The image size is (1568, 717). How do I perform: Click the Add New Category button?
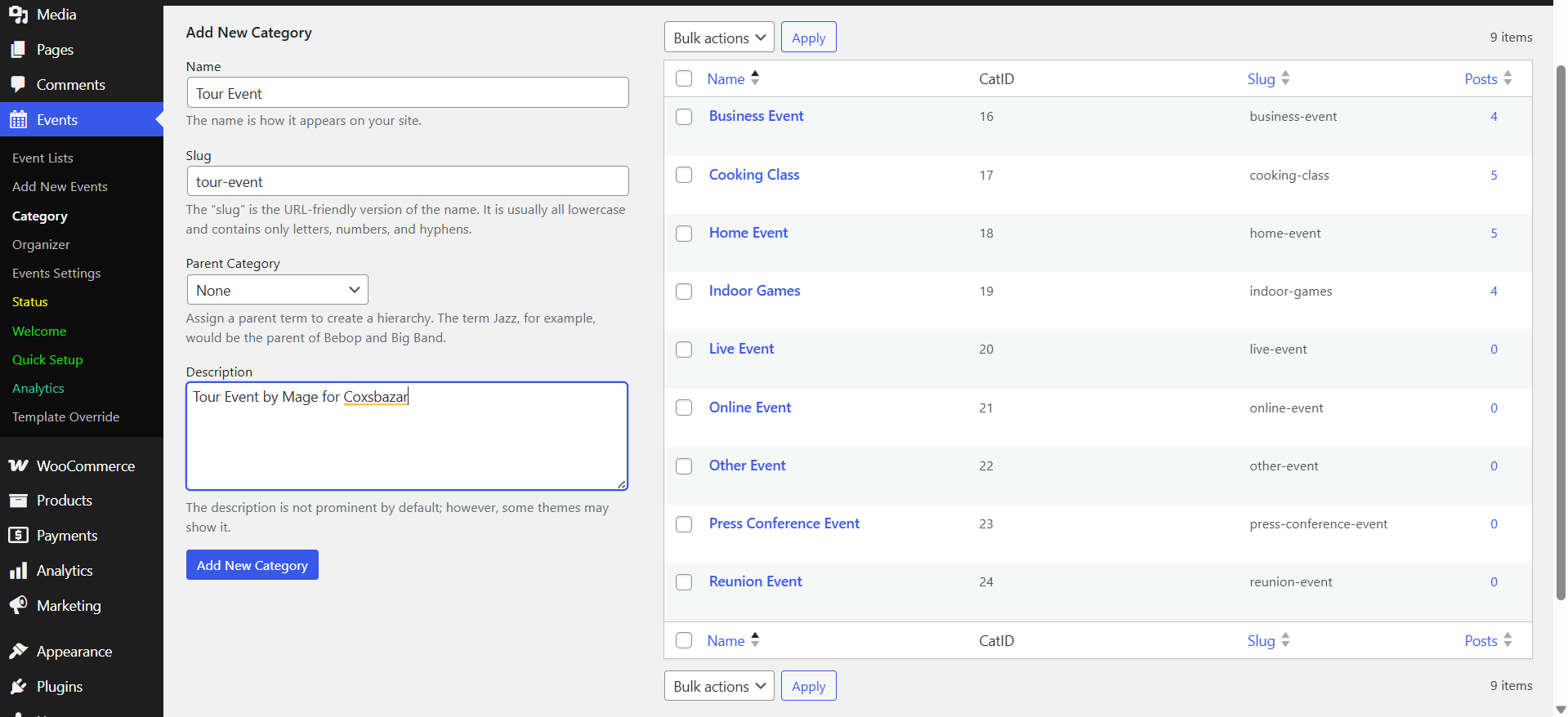click(x=252, y=565)
